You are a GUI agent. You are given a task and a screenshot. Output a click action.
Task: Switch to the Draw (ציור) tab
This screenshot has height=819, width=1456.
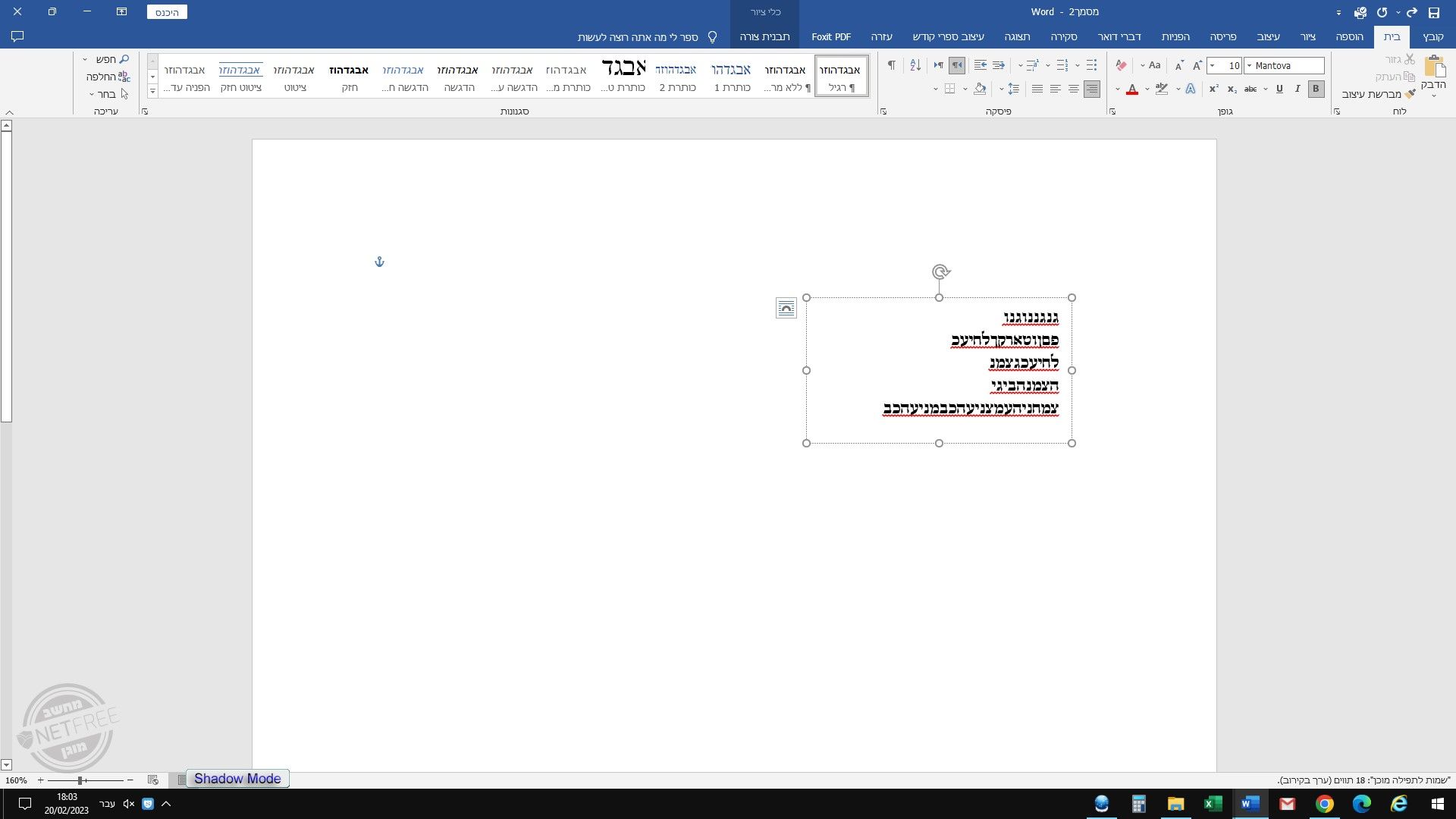(1308, 36)
